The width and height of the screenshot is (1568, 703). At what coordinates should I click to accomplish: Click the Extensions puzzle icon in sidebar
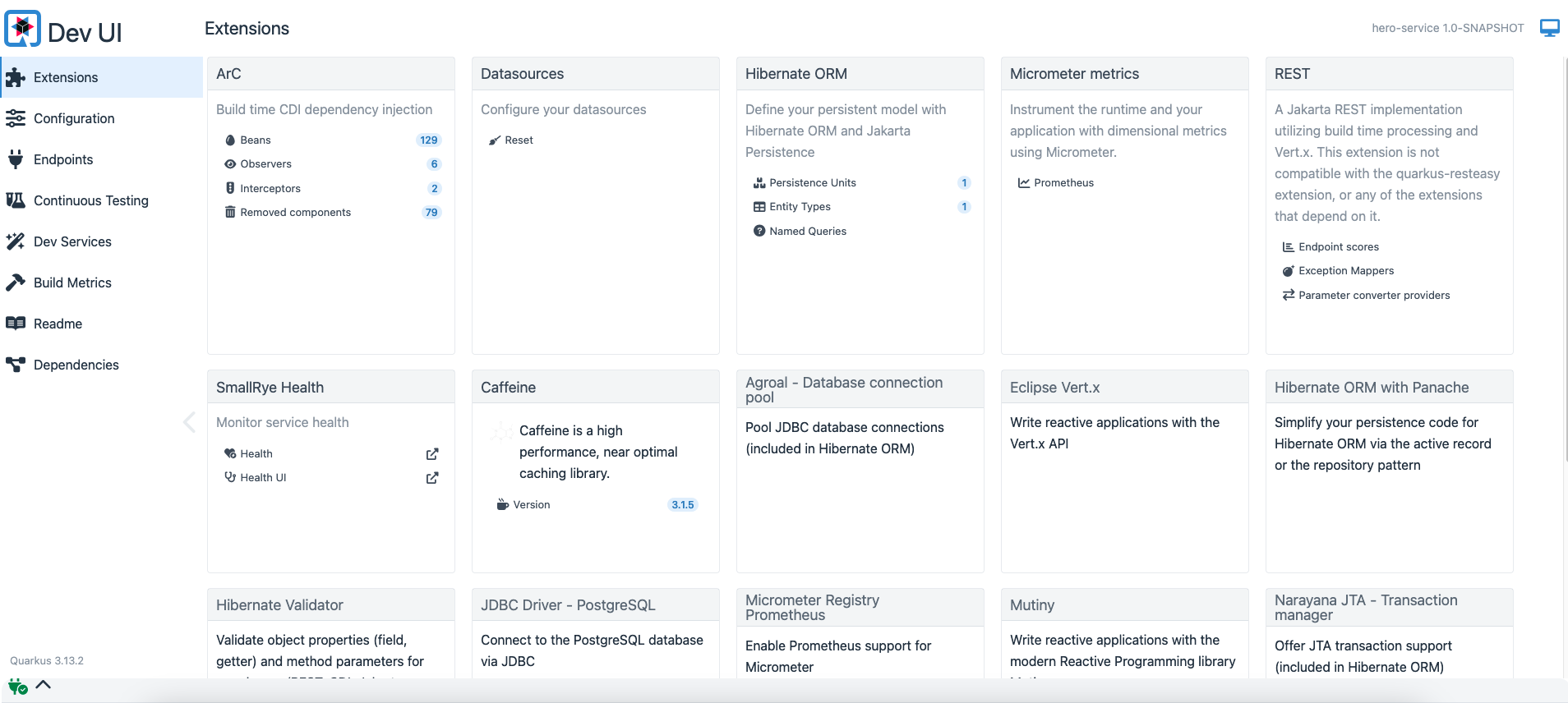pyautogui.click(x=16, y=77)
